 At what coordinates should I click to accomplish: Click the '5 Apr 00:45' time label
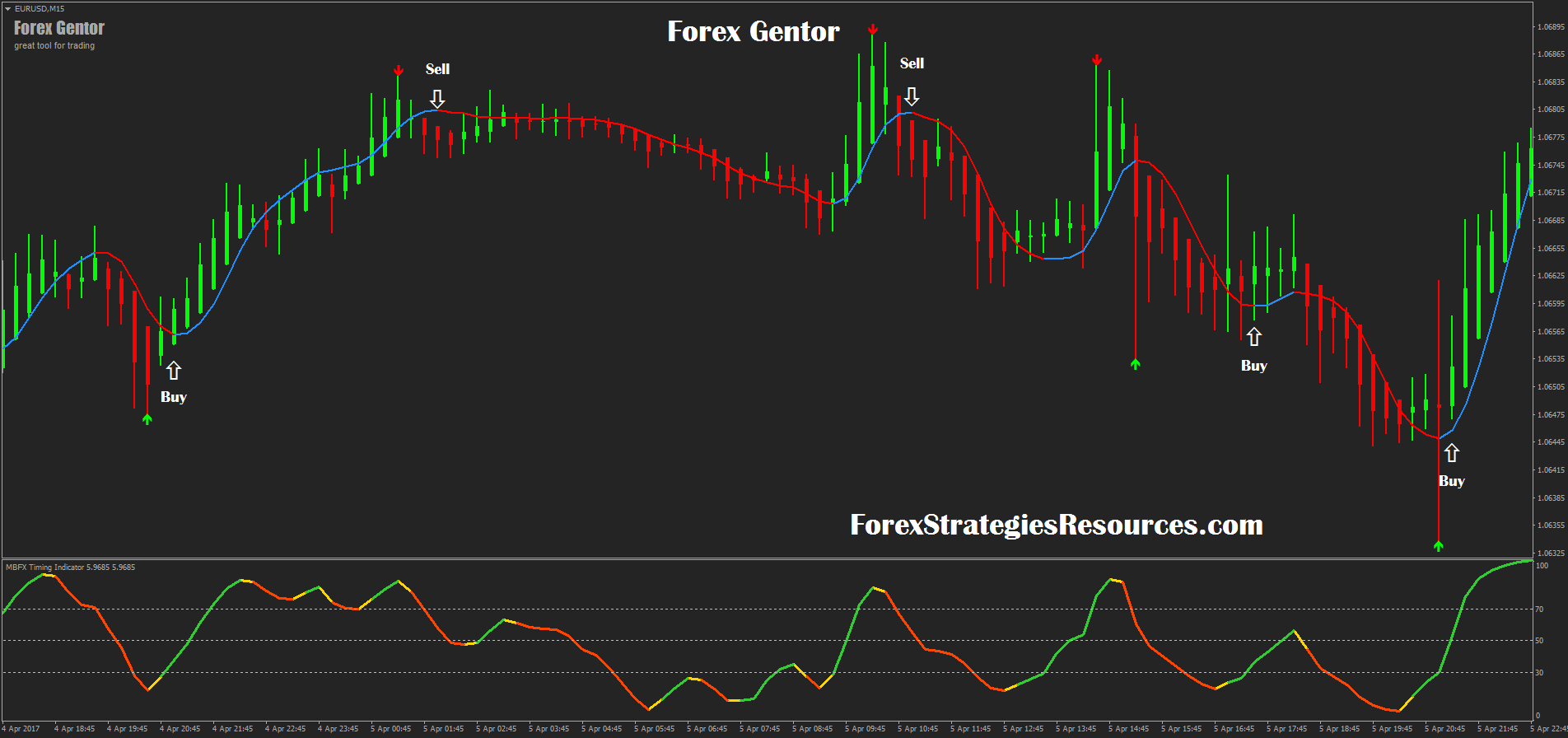(391, 729)
